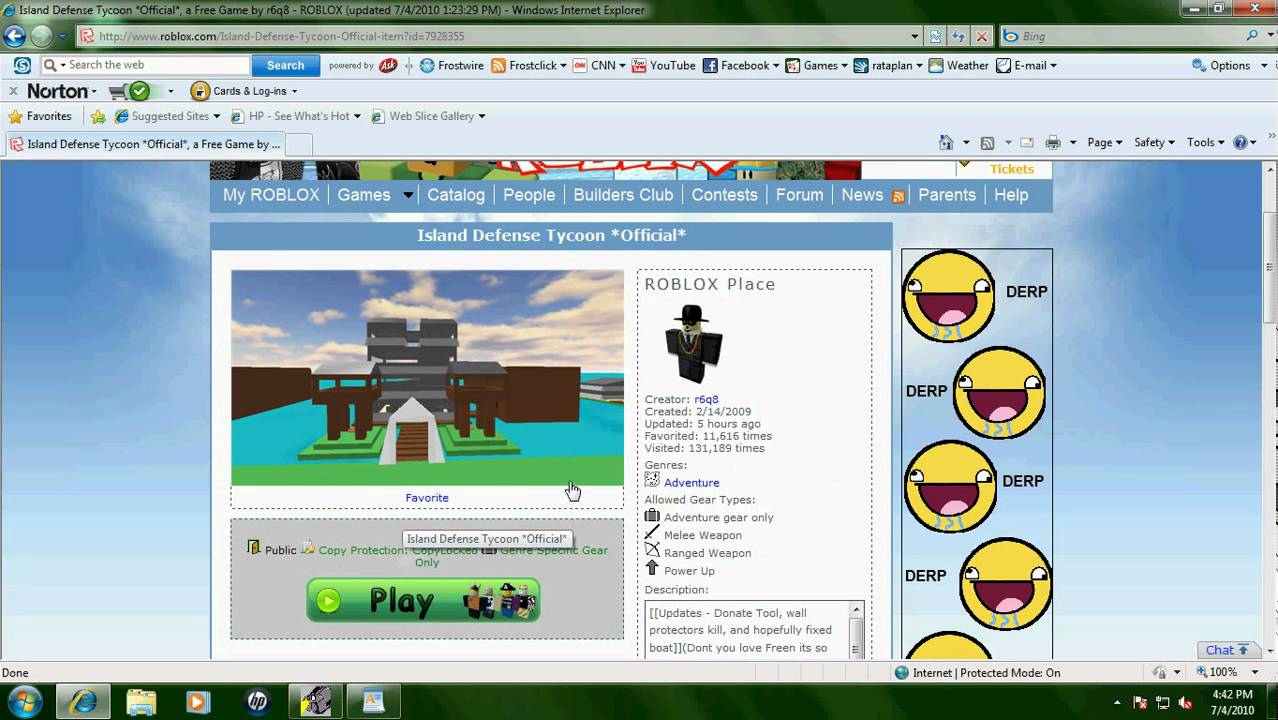The width and height of the screenshot is (1278, 720).
Task: Click the Read Mail toolbar icon
Action: (x=1026, y=142)
